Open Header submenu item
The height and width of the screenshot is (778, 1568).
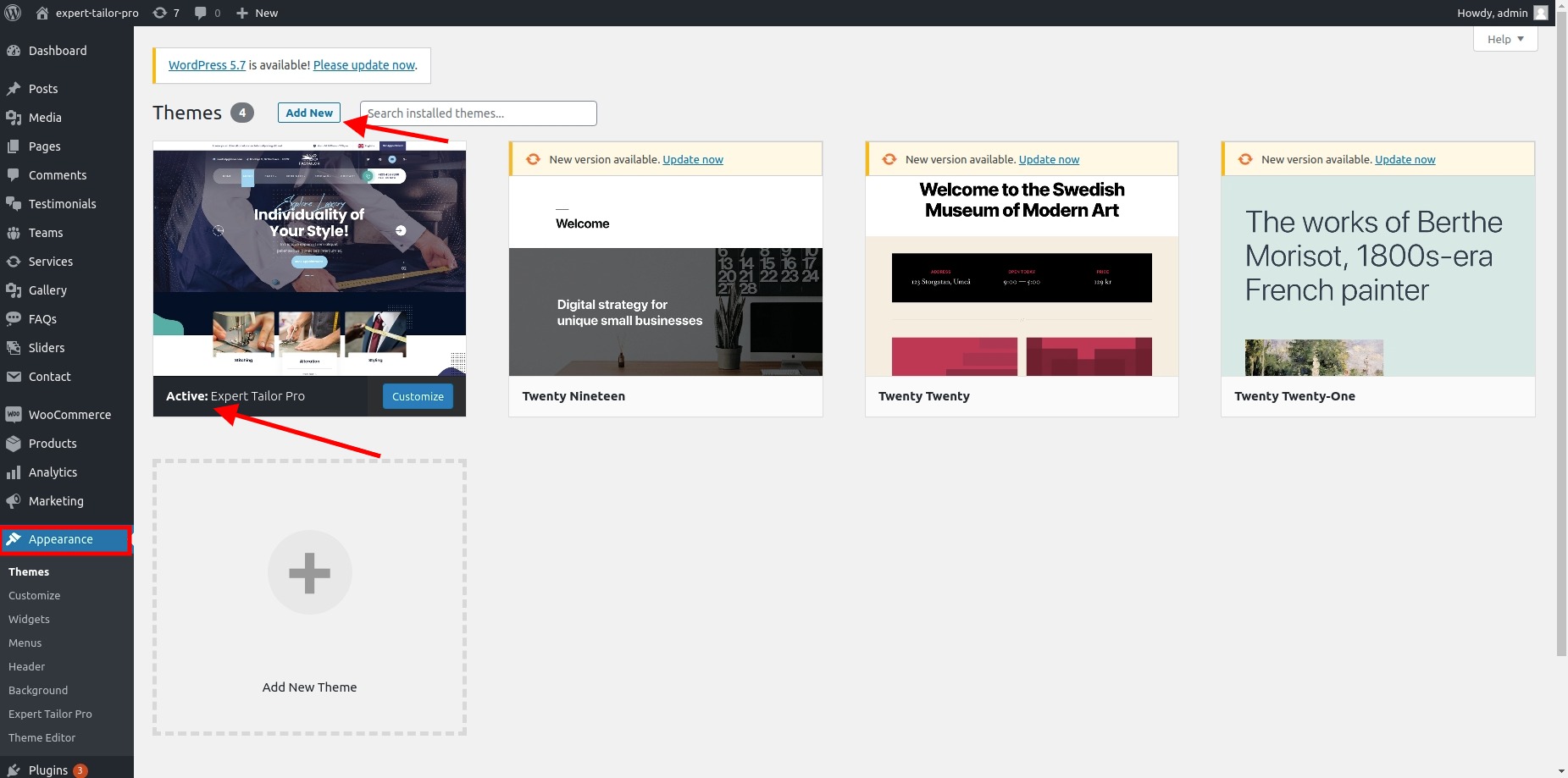pos(27,667)
